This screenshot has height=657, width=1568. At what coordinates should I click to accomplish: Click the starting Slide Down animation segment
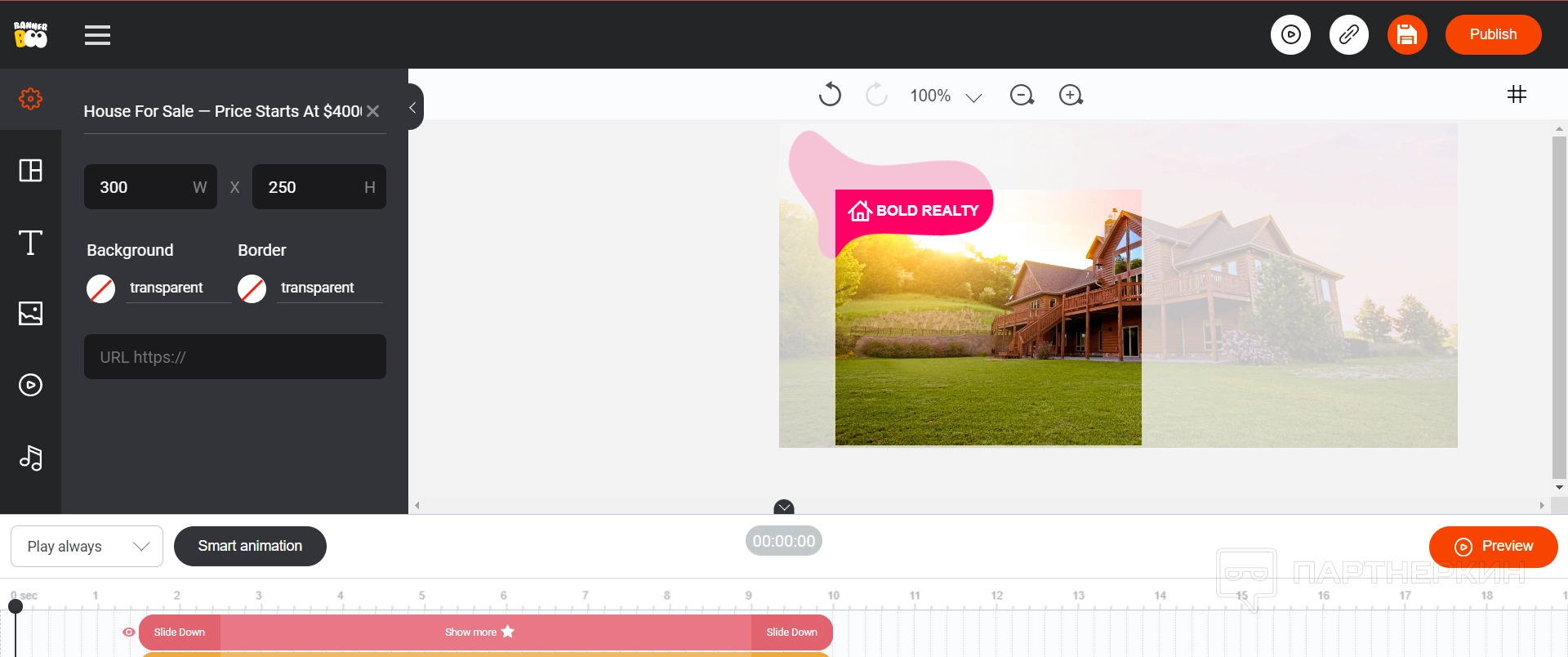pyautogui.click(x=180, y=632)
